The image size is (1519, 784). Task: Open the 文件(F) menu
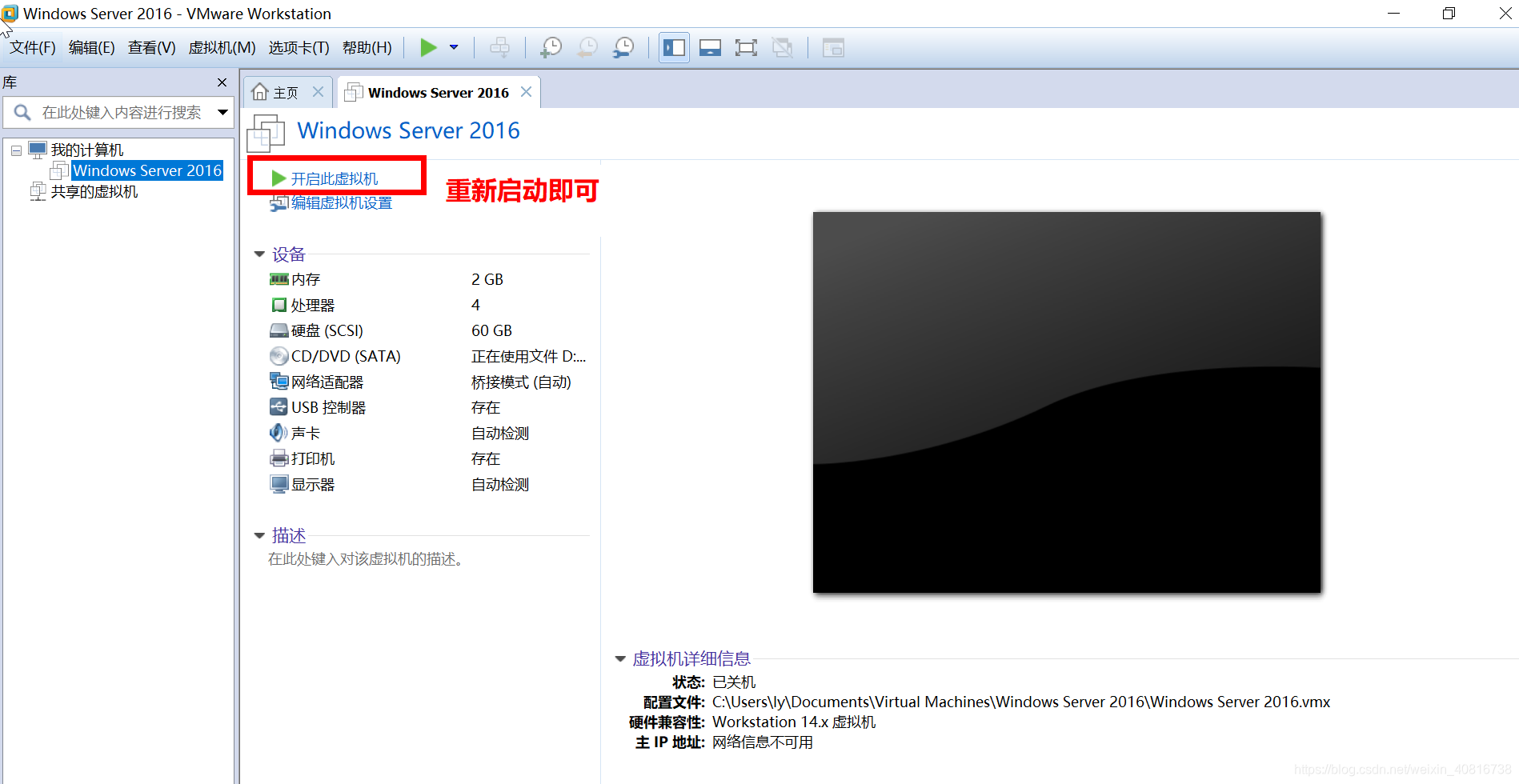tap(33, 48)
